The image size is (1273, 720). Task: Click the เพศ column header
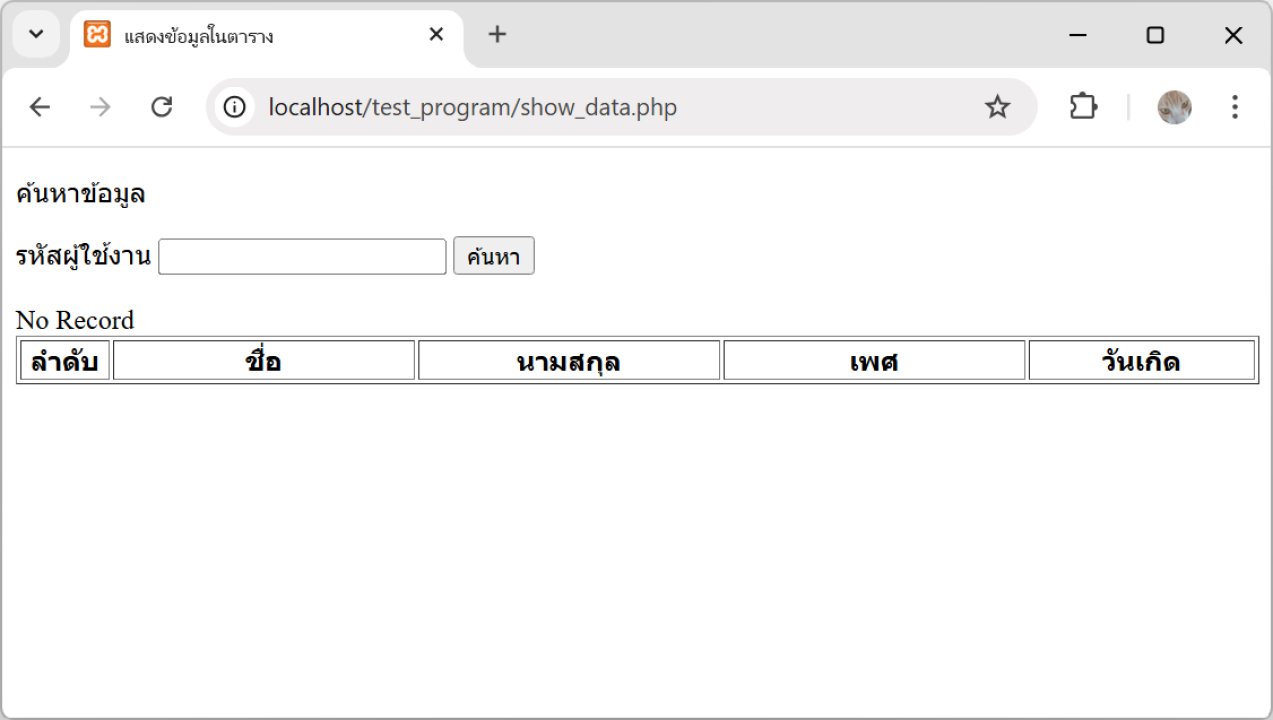(x=874, y=361)
